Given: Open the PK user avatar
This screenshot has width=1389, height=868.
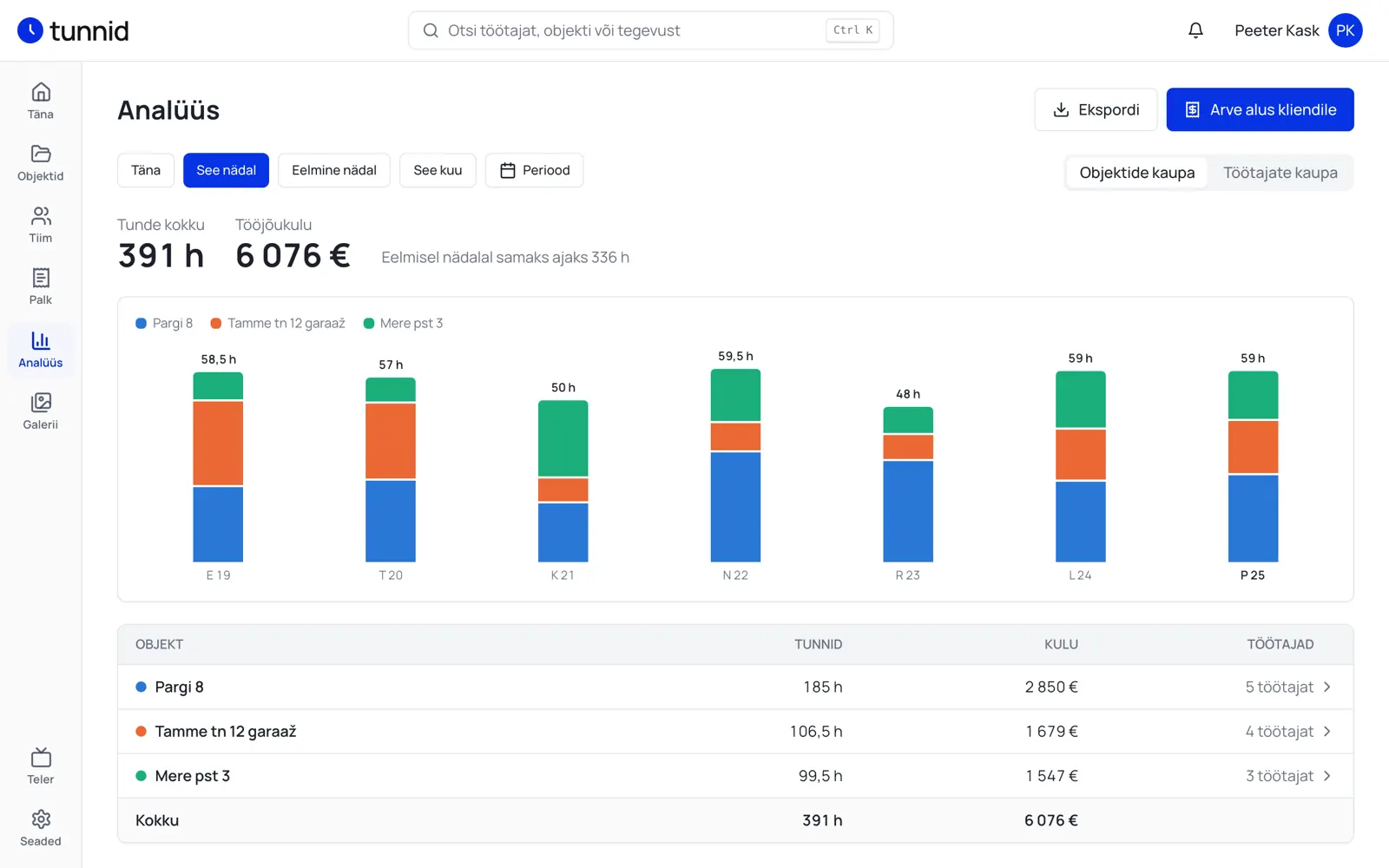Looking at the screenshot, I should pyautogui.click(x=1345, y=30).
